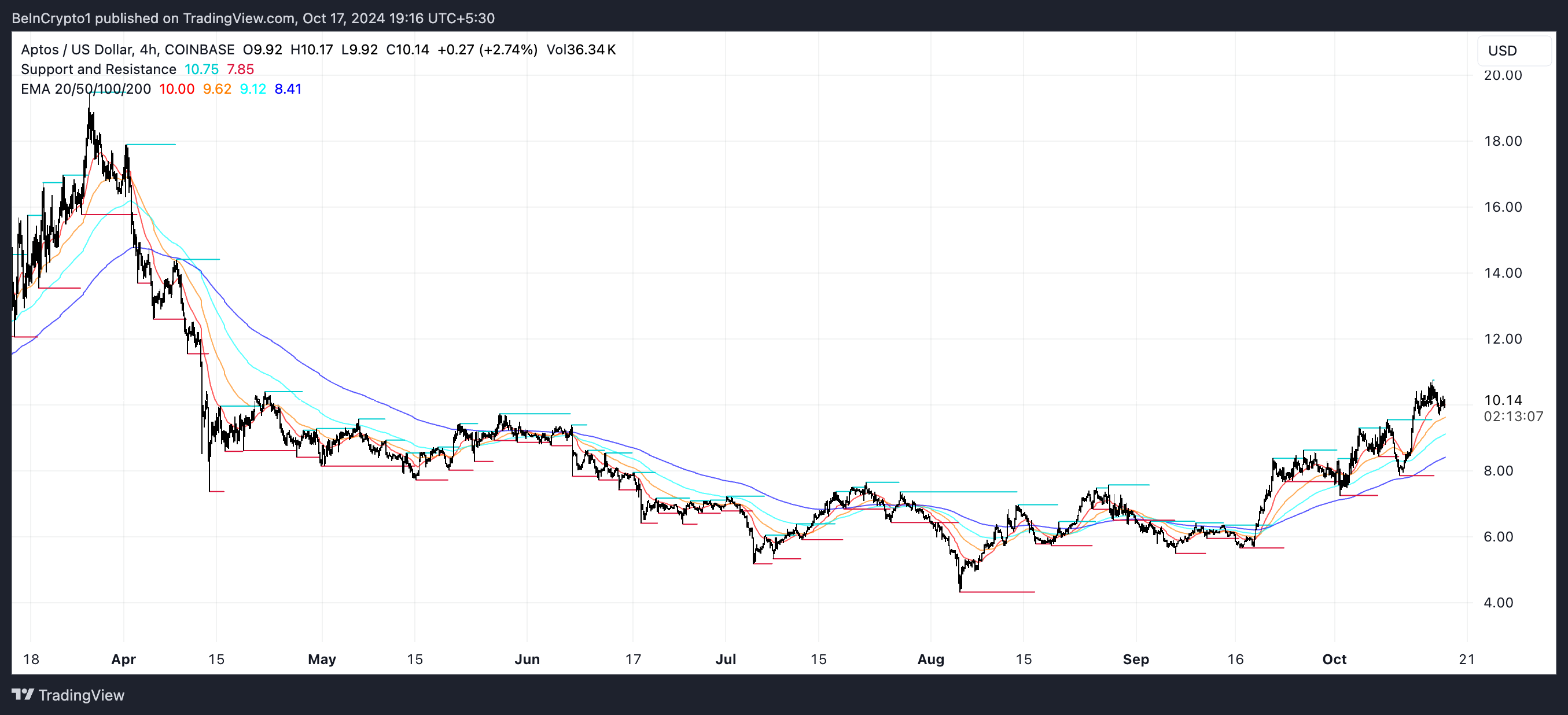The width and height of the screenshot is (1568, 715).
Task: Click the TradingView logo icon
Action: pos(23,694)
